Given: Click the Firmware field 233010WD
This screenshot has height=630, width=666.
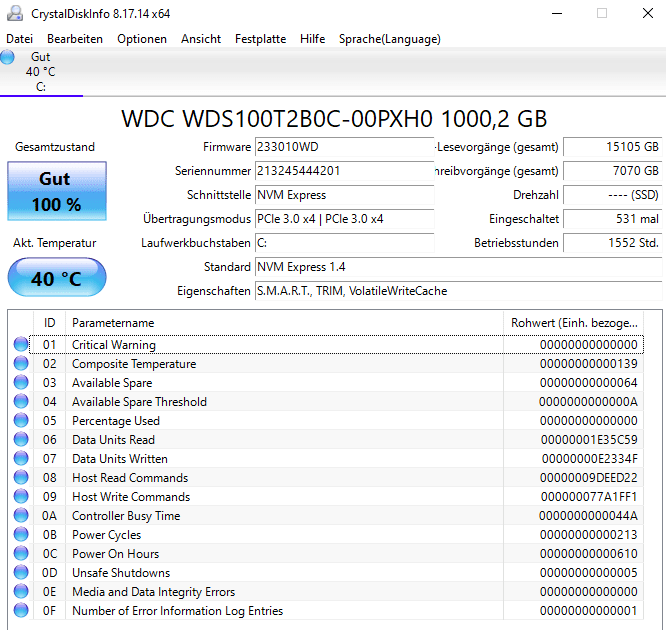Looking at the screenshot, I should pos(344,147).
